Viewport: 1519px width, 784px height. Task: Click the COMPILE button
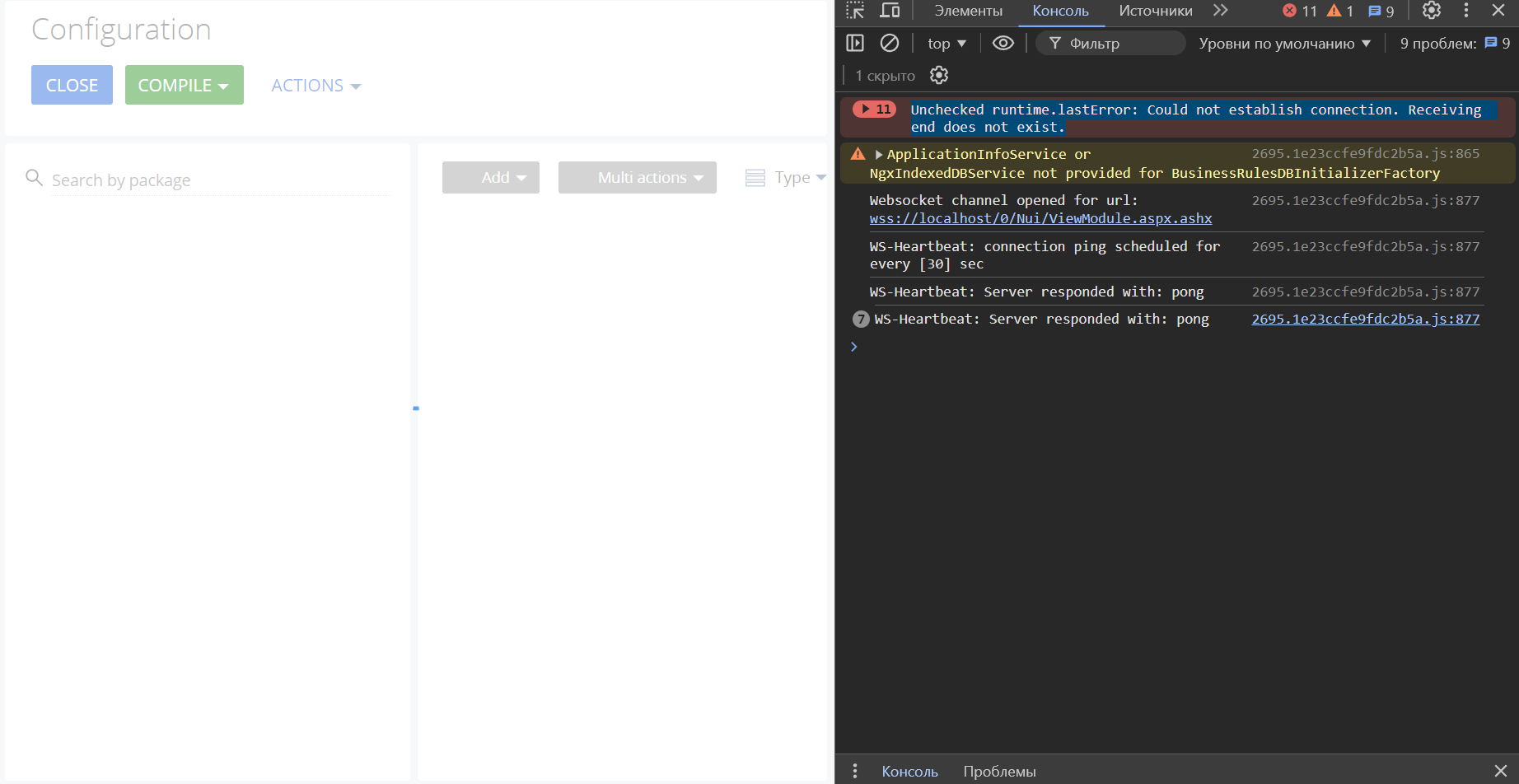pyautogui.click(x=184, y=85)
